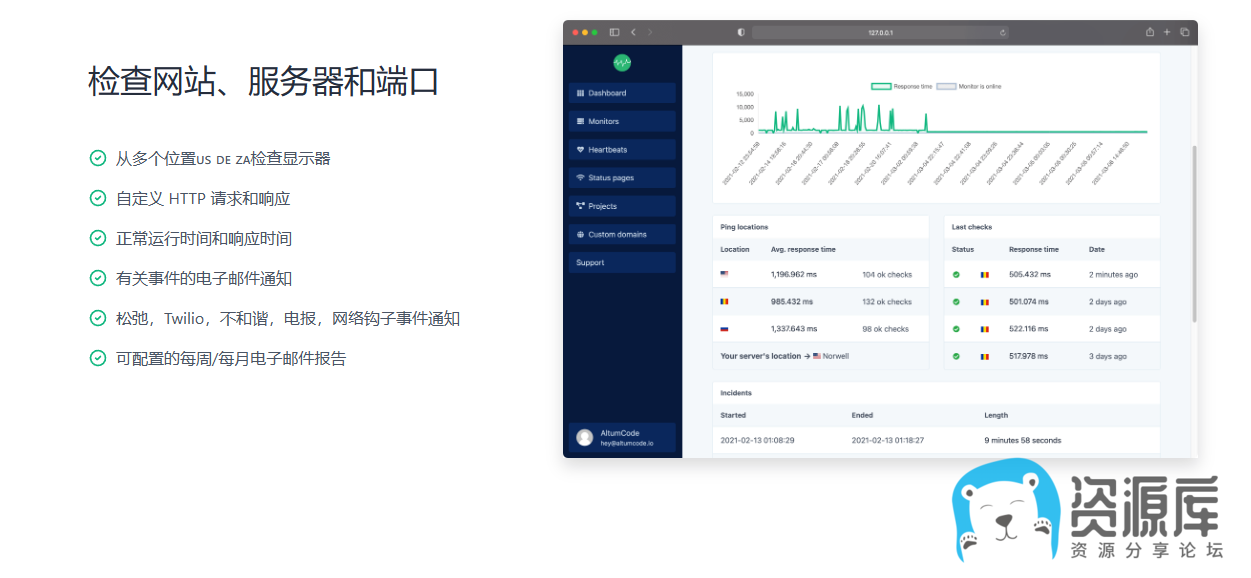Click the dashboard's vertical scrollbar
Viewport: 1251px width, 578px height.
(x=1193, y=235)
